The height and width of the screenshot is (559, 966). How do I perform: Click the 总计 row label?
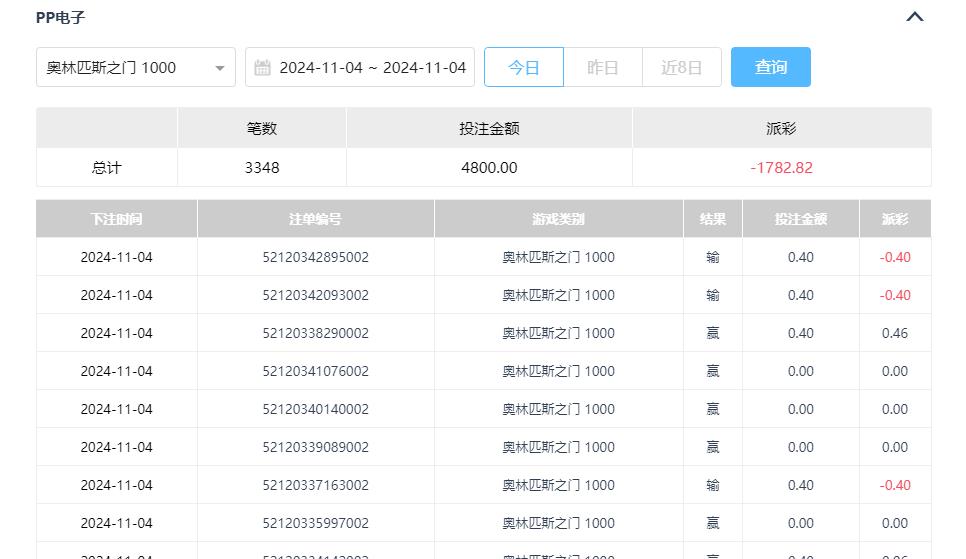coord(107,168)
